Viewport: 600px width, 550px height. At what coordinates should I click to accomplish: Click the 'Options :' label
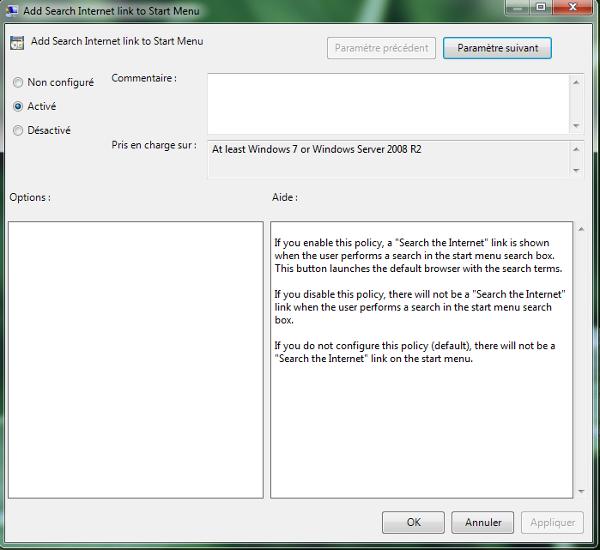pyautogui.click(x=30, y=197)
